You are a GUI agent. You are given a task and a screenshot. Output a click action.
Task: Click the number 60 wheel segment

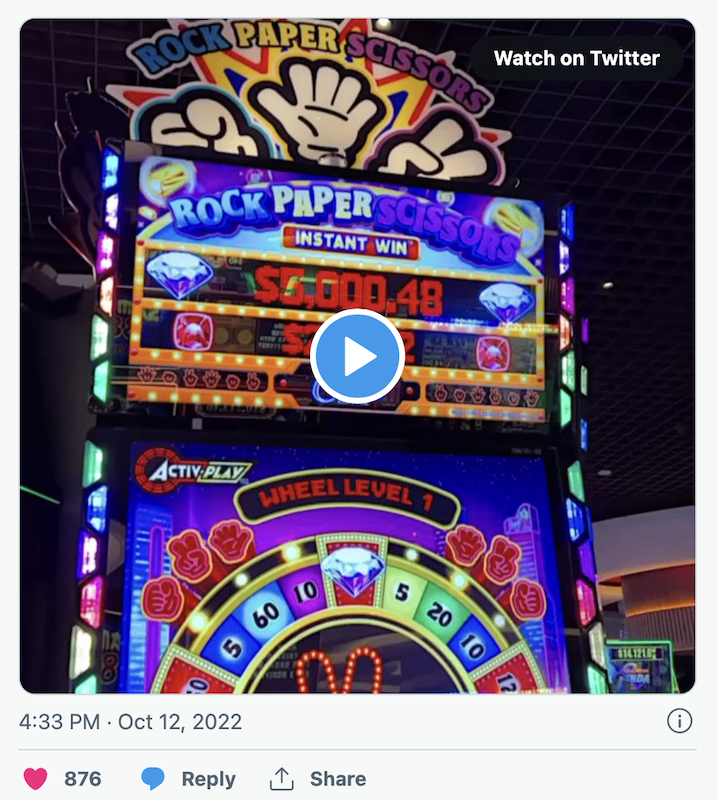click(x=266, y=611)
